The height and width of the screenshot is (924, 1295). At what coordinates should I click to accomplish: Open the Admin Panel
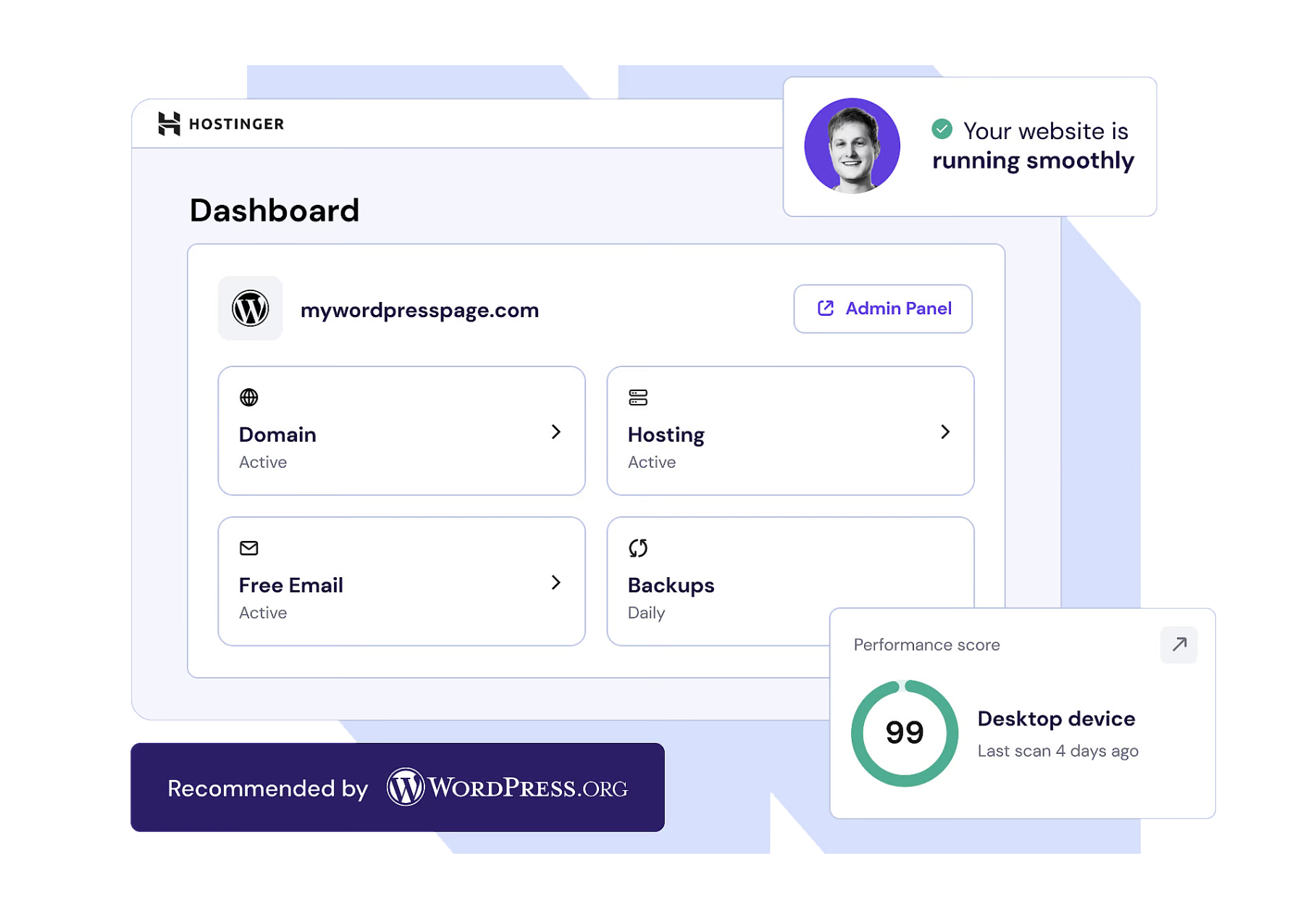point(883,308)
